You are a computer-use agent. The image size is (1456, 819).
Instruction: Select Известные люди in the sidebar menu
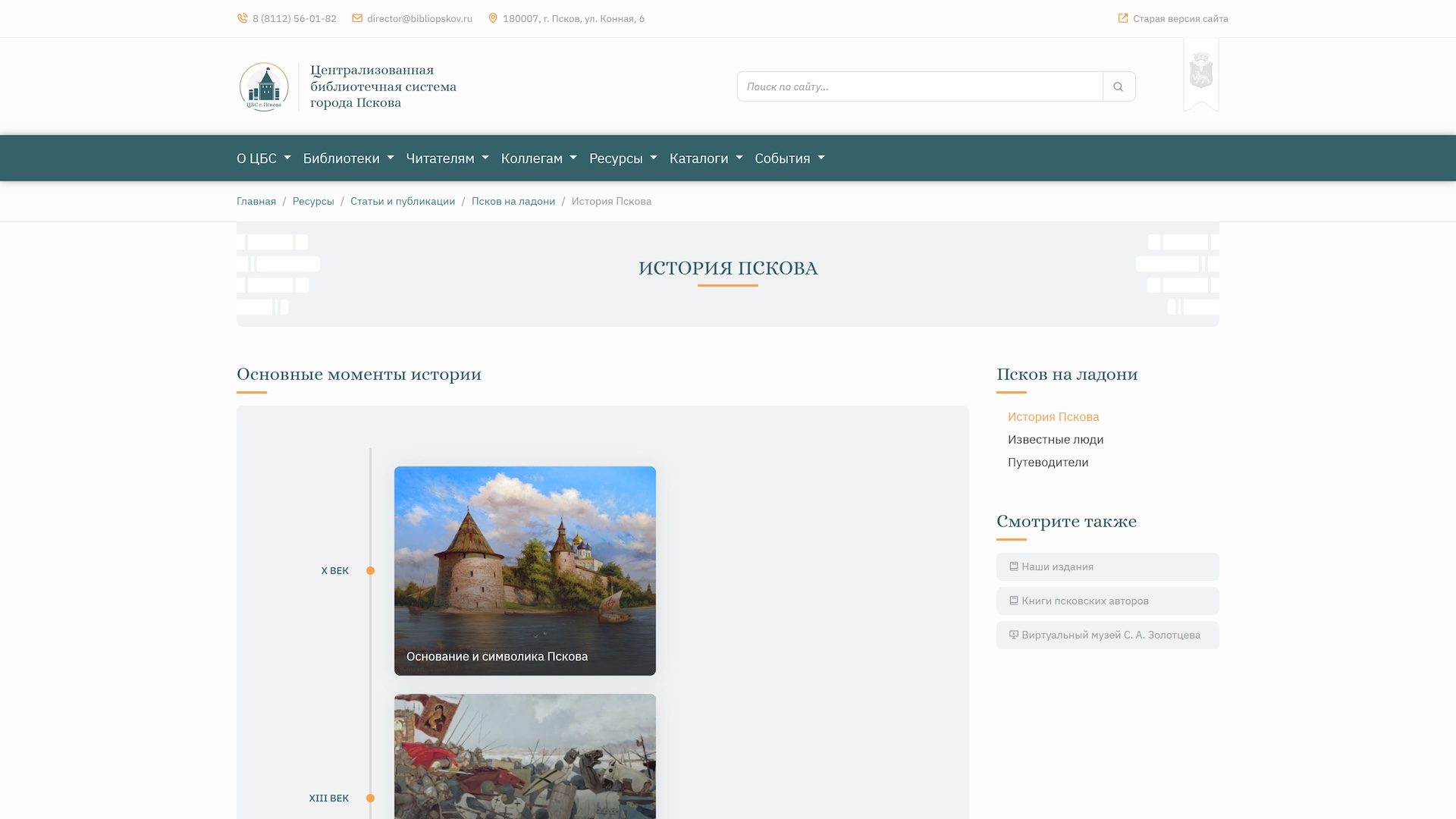1056,440
